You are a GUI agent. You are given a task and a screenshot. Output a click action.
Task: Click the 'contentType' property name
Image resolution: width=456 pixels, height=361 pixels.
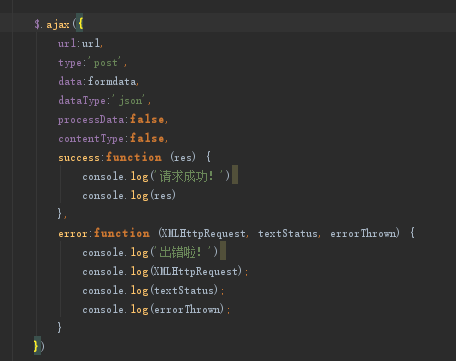coord(91,139)
